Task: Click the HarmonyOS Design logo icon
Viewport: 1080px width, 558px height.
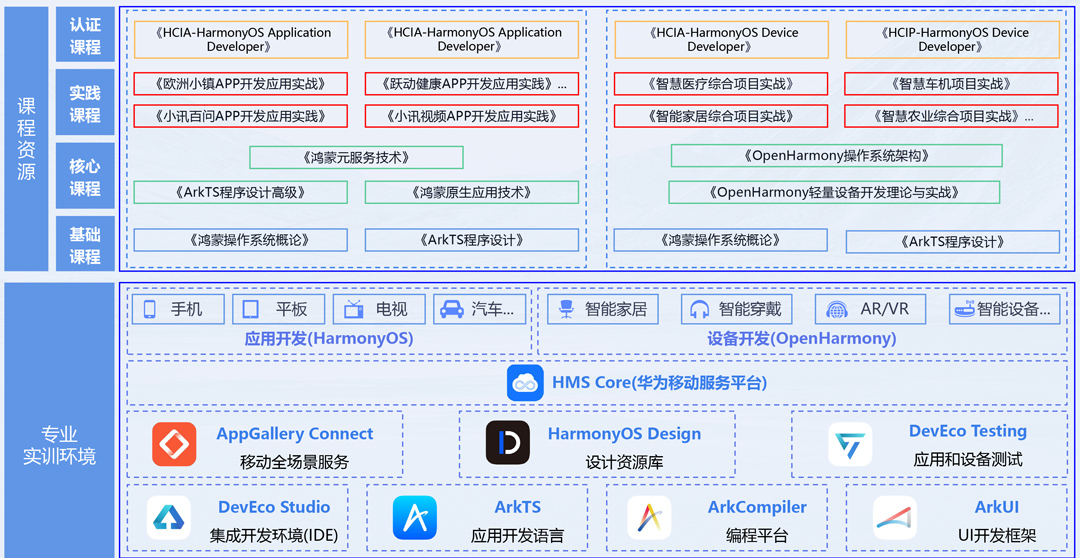Action: pos(508,444)
